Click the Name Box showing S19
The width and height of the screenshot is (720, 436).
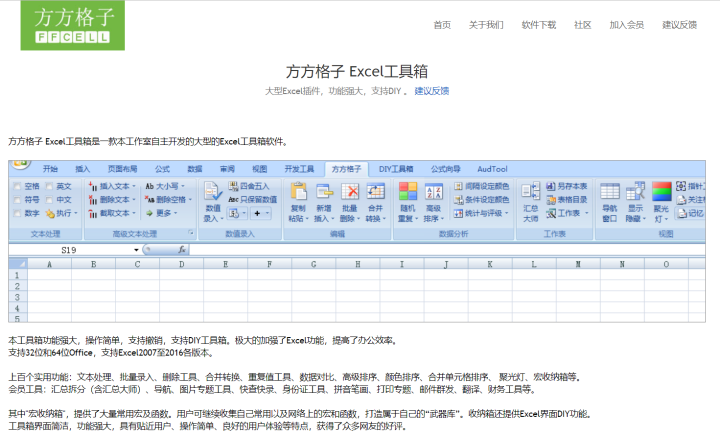(70, 250)
